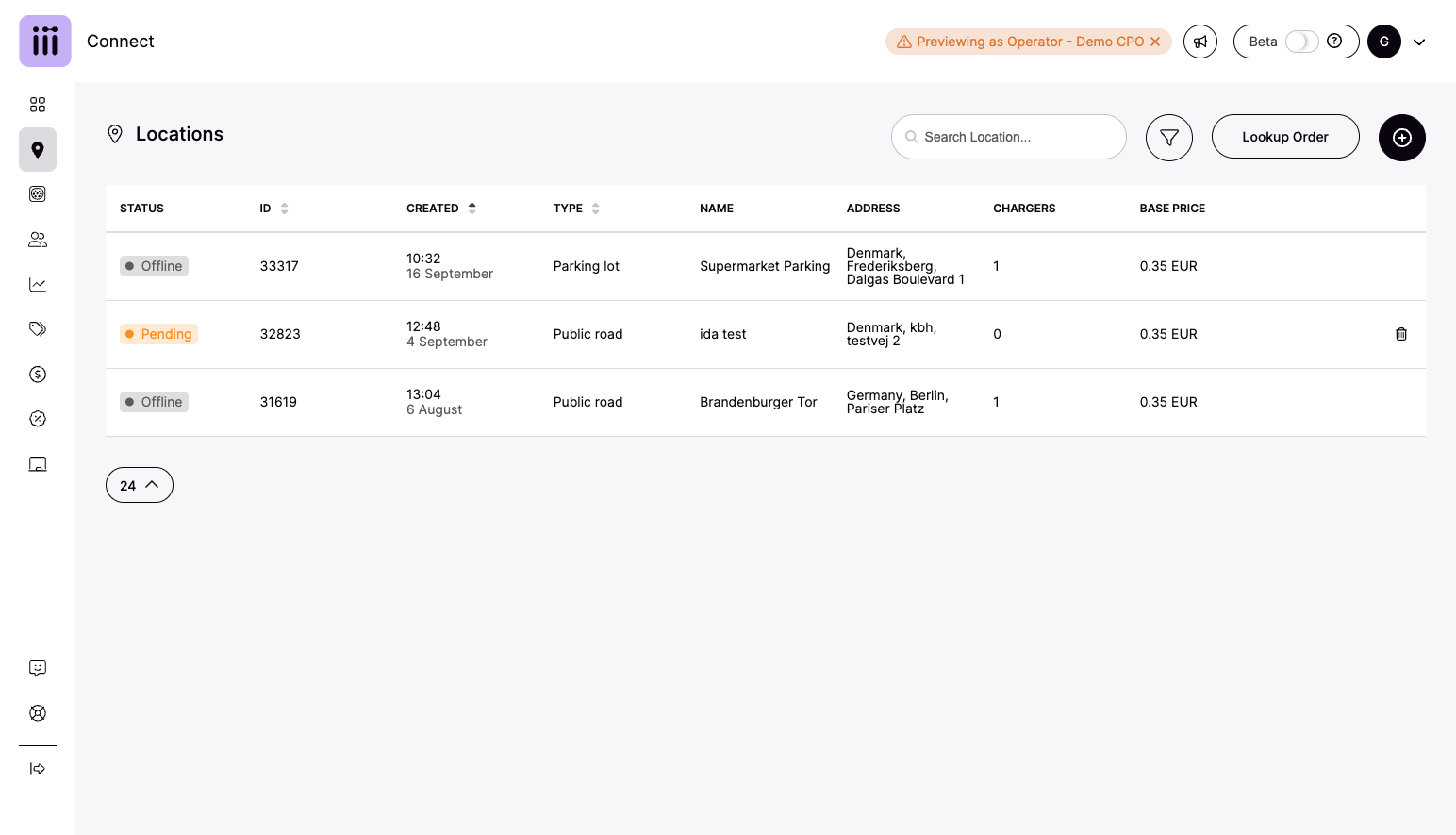Click the announcements megaphone icon
The image size is (1456, 835).
click(1200, 42)
